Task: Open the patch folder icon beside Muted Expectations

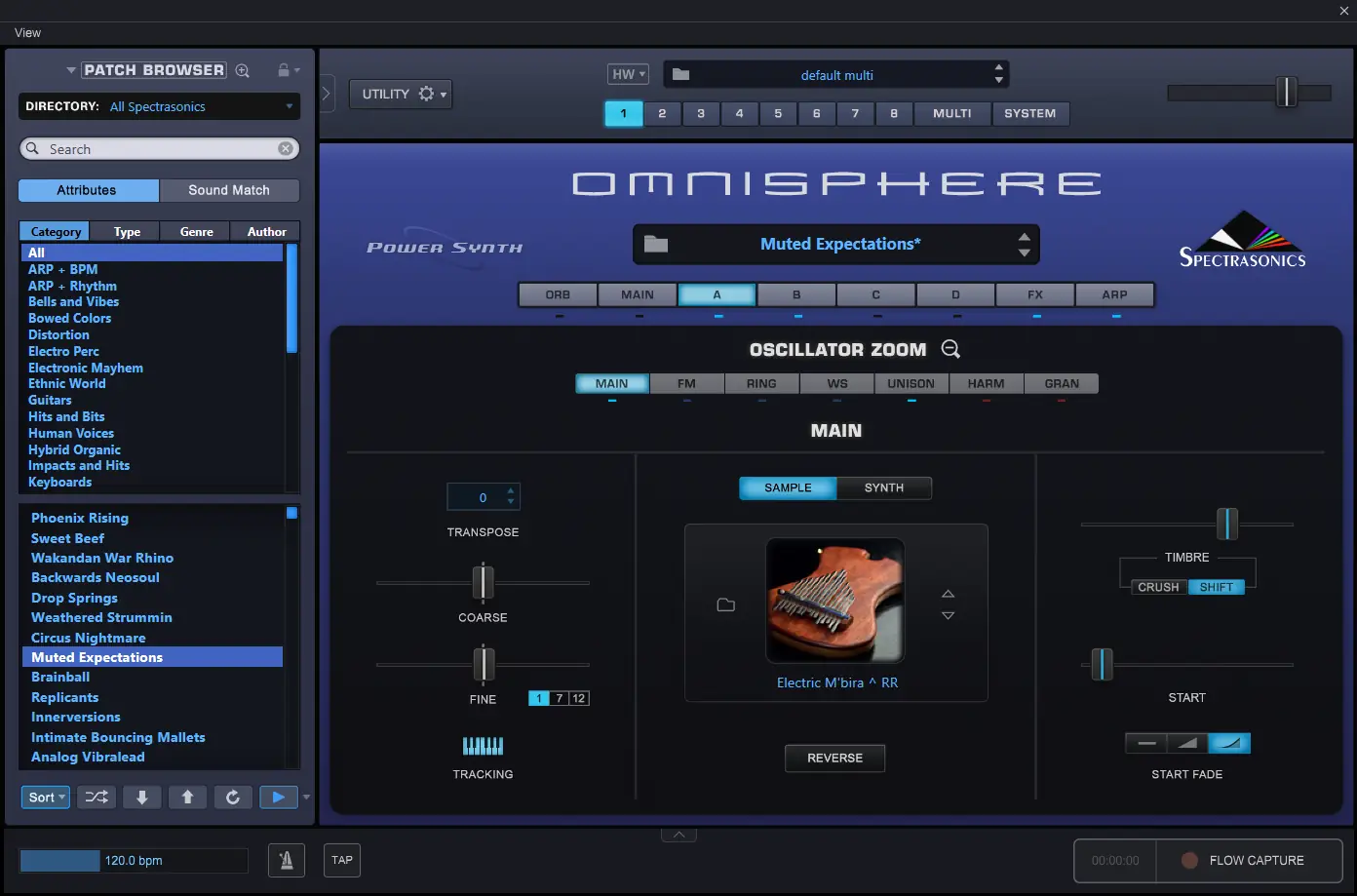Action: (x=656, y=244)
